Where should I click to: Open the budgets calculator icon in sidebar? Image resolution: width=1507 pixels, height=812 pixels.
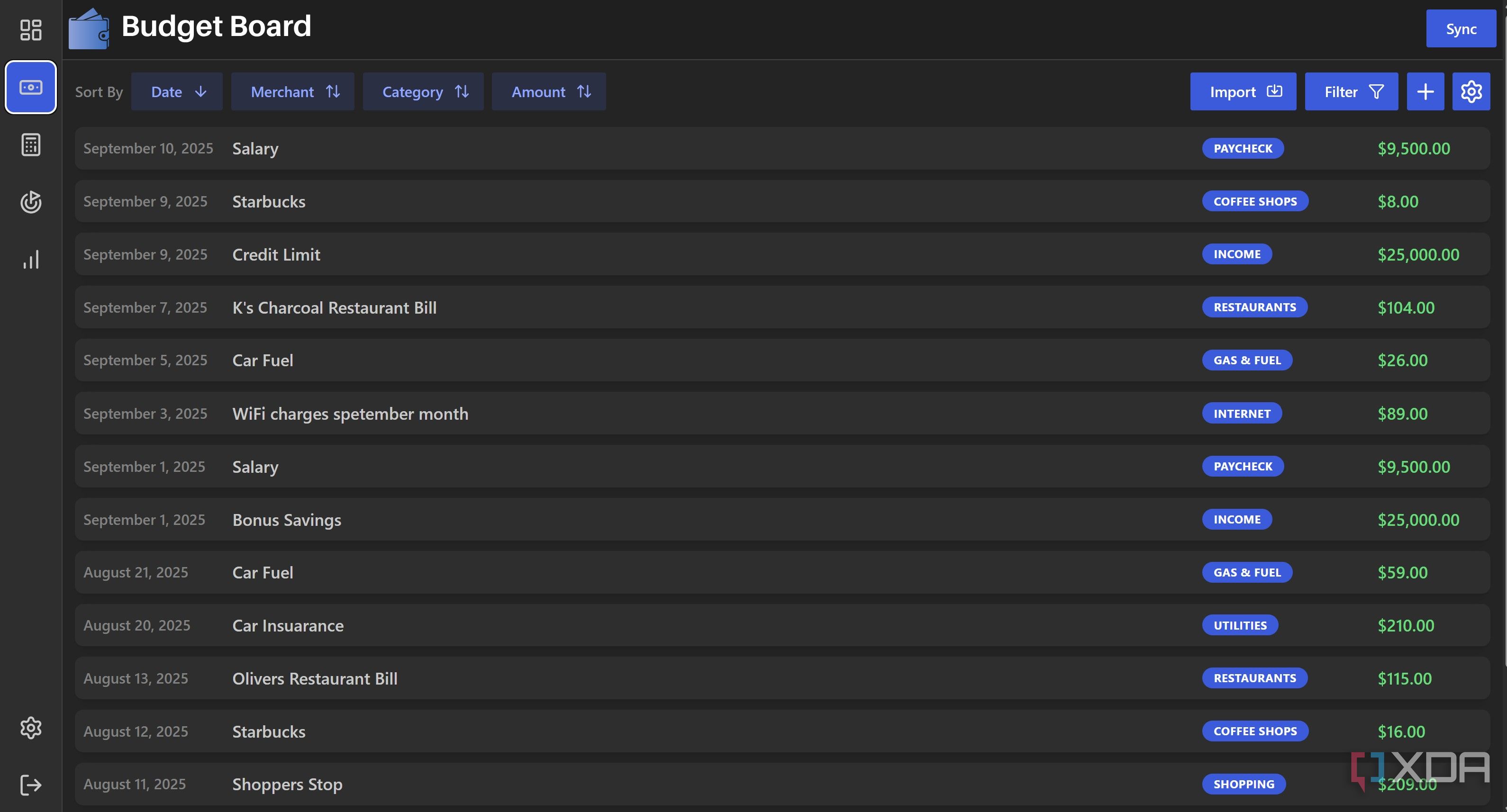[x=30, y=144]
